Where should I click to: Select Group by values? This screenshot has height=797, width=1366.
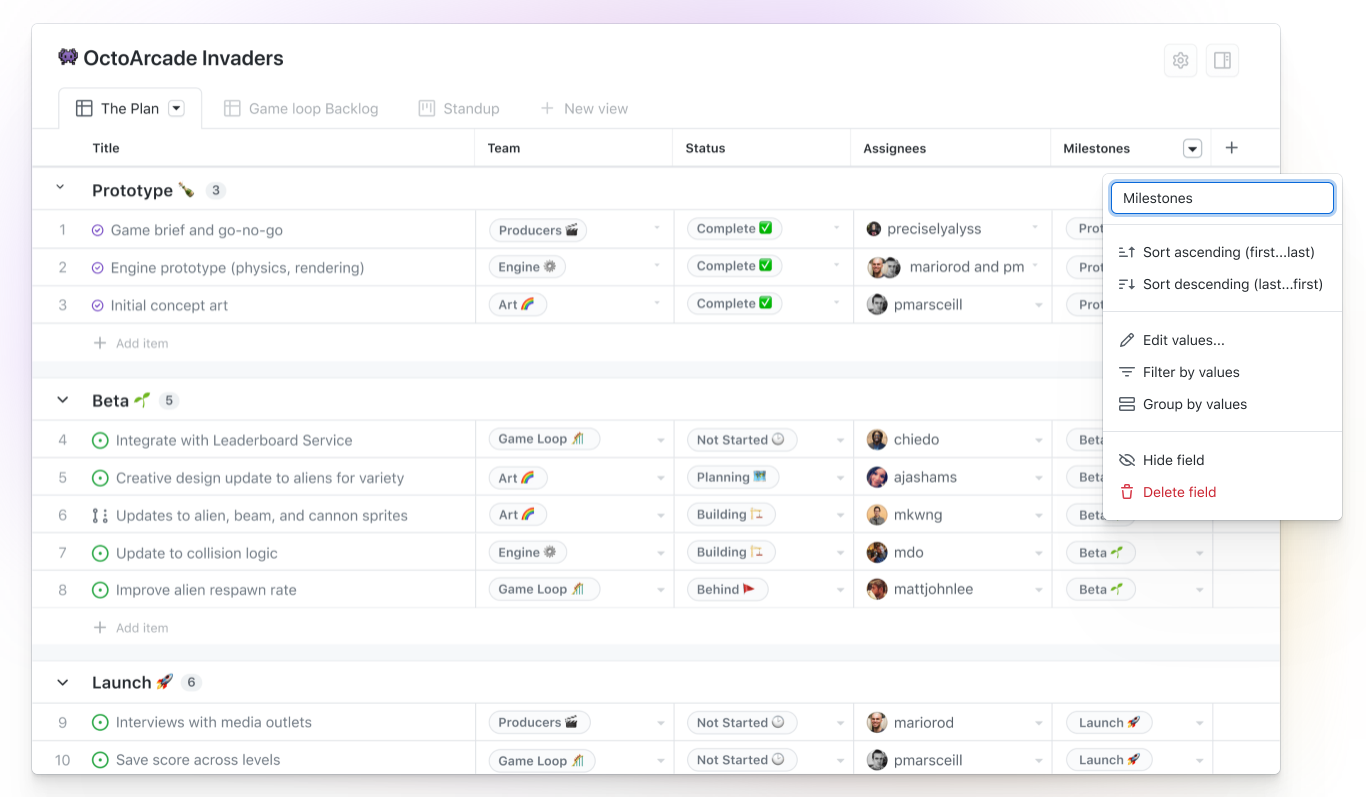[1222, 404]
